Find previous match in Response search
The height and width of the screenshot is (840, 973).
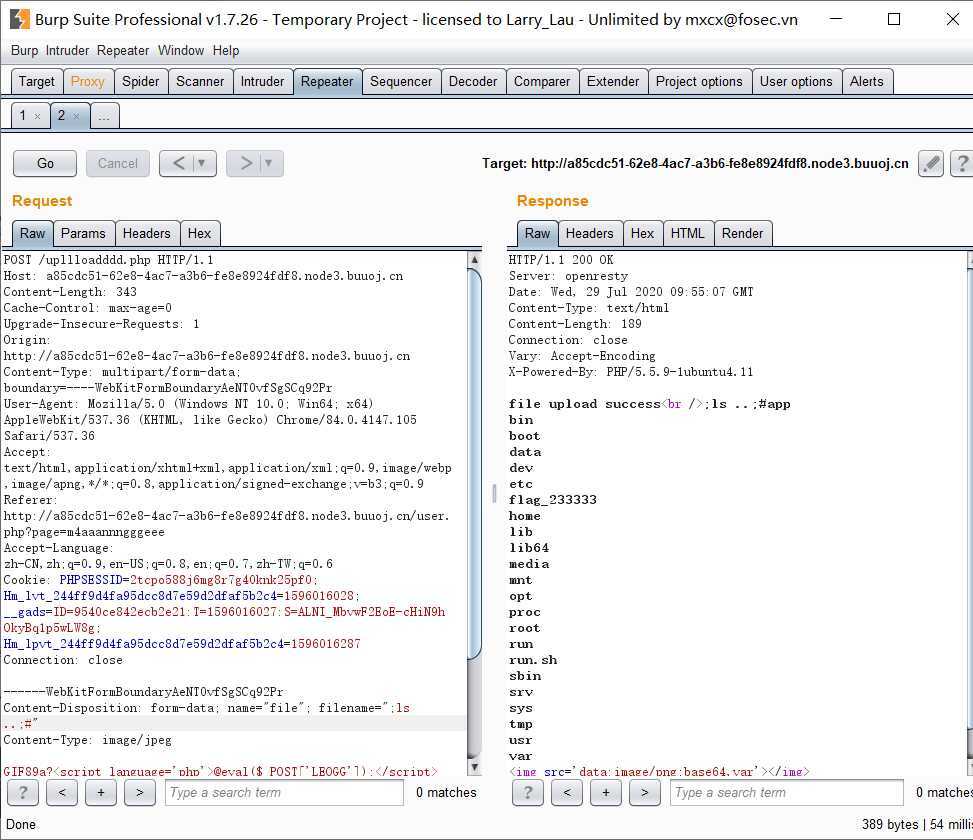[x=567, y=792]
